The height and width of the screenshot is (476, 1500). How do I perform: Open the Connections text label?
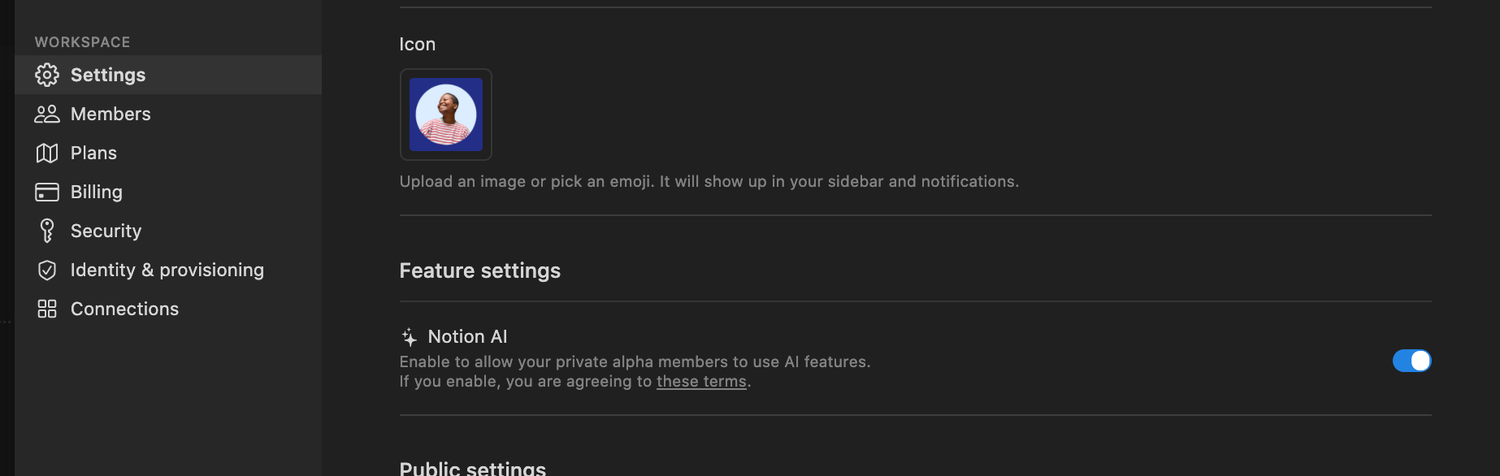pyautogui.click(x=125, y=309)
